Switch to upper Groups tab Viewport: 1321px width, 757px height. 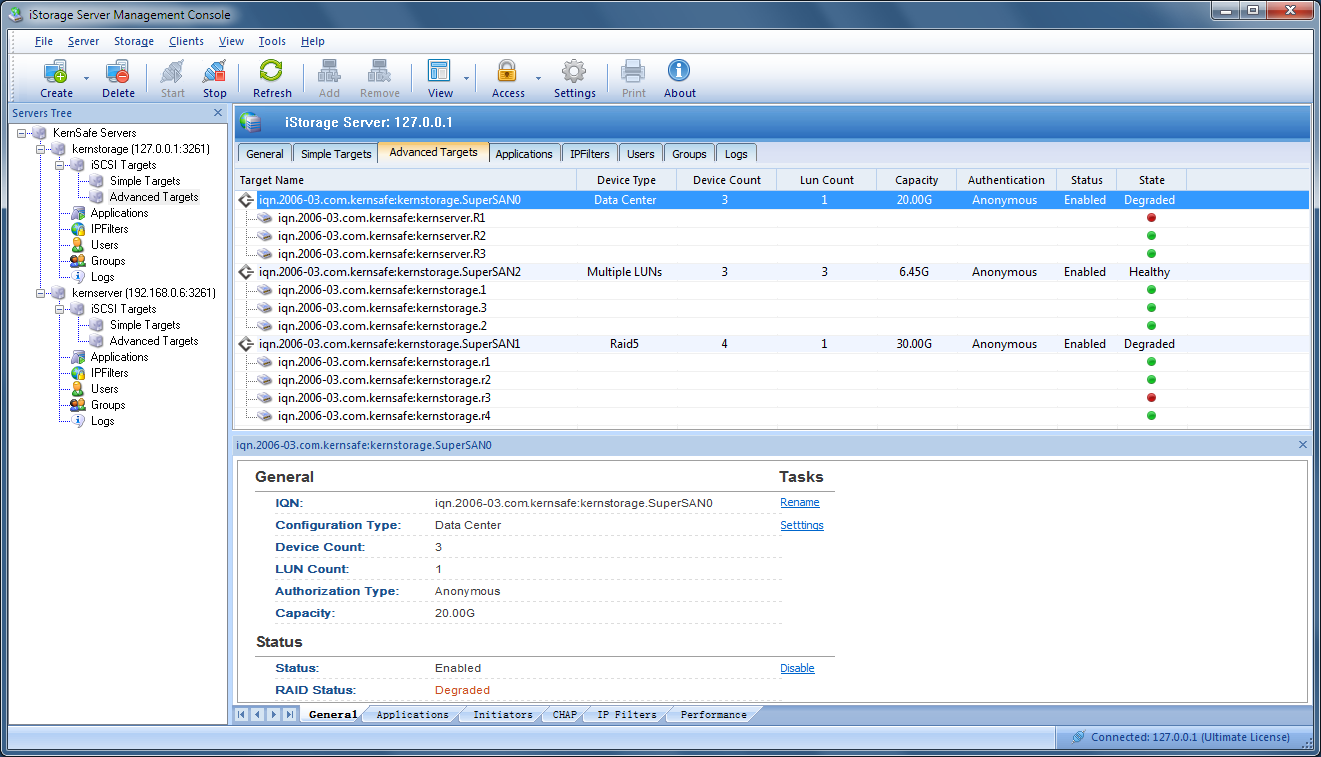click(689, 154)
